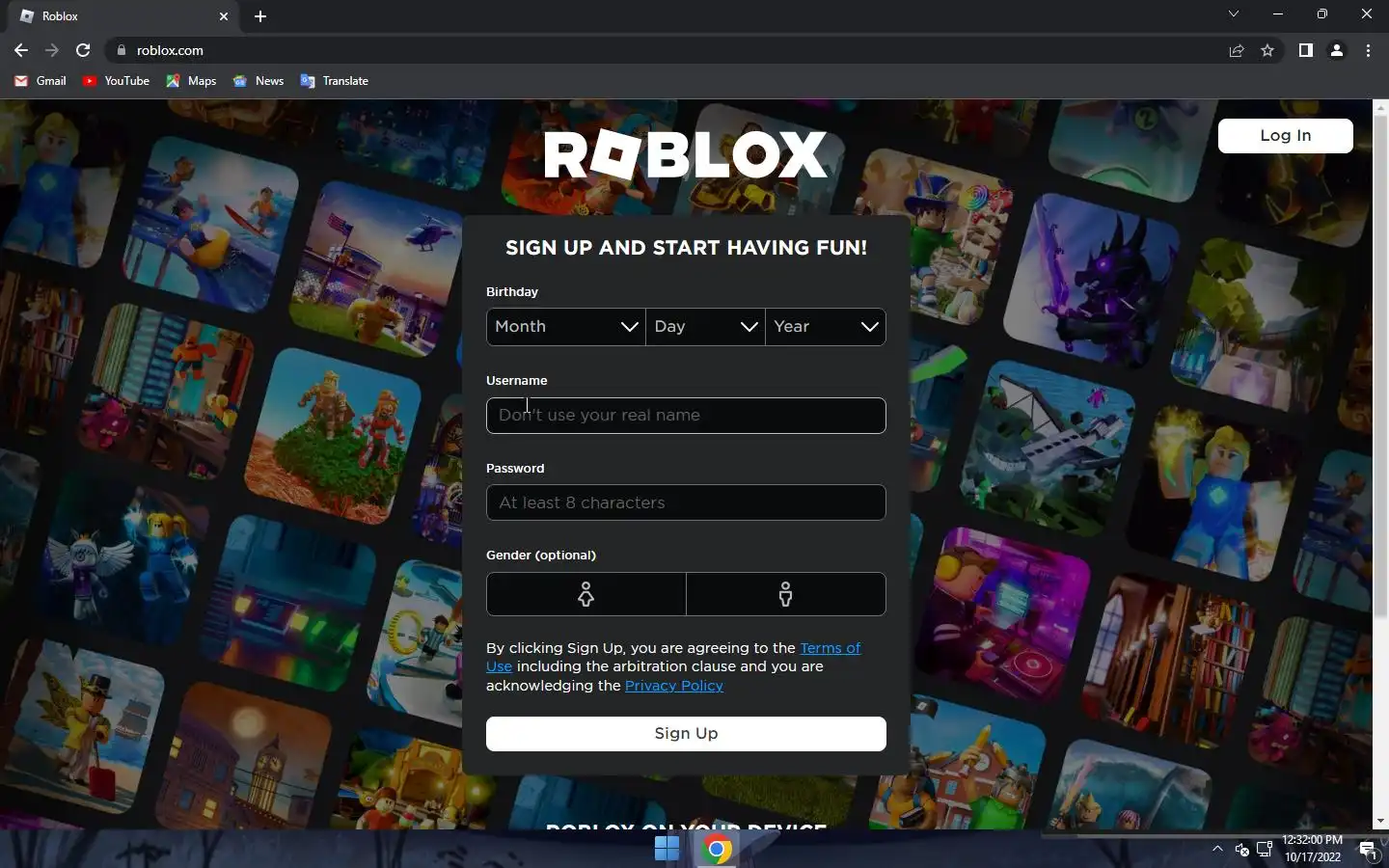This screenshot has width=1389, height=868.
Task: Click the scrollbar up arrow
Action: 1380,106
